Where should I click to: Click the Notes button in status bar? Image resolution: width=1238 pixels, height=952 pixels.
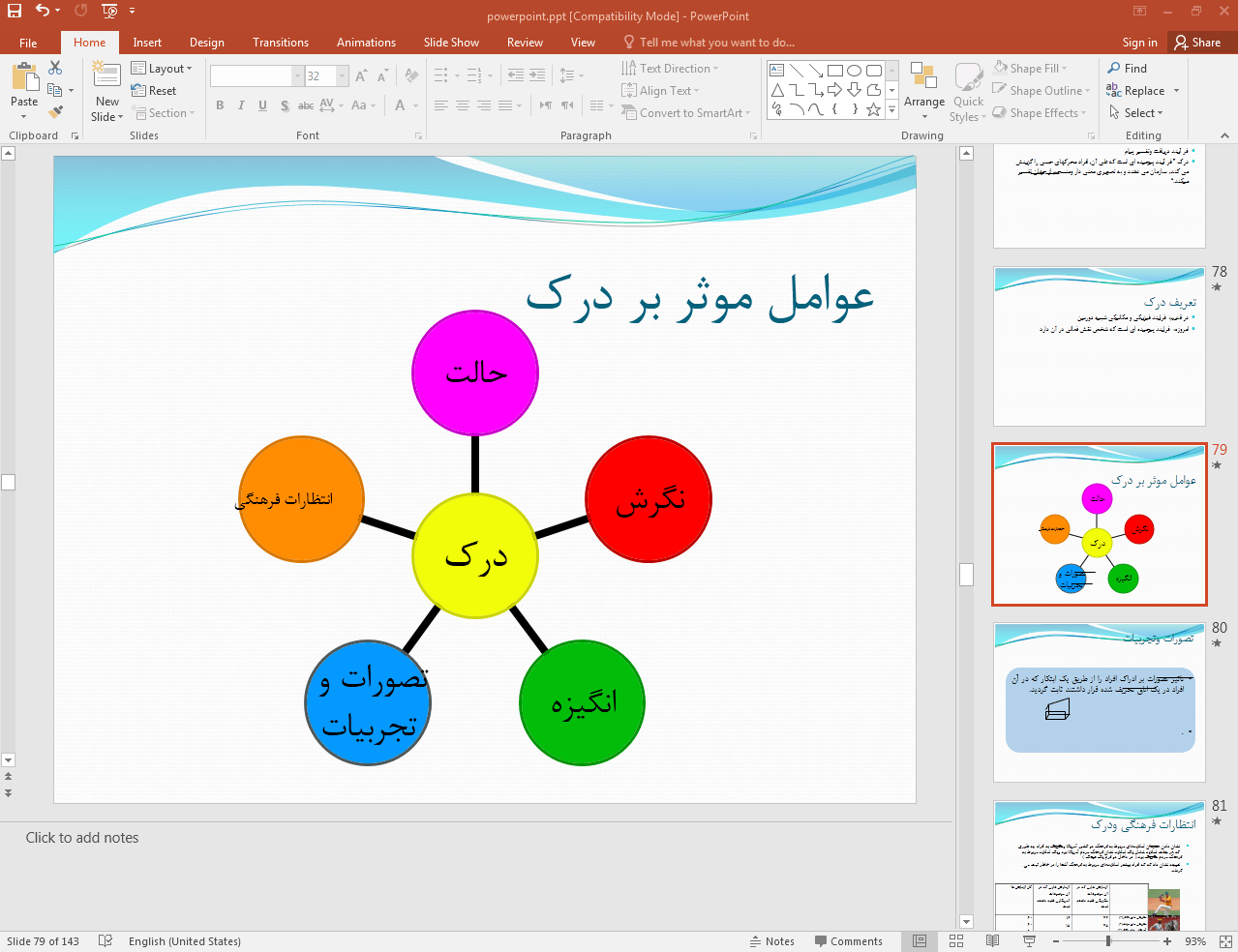click(771, 940)
